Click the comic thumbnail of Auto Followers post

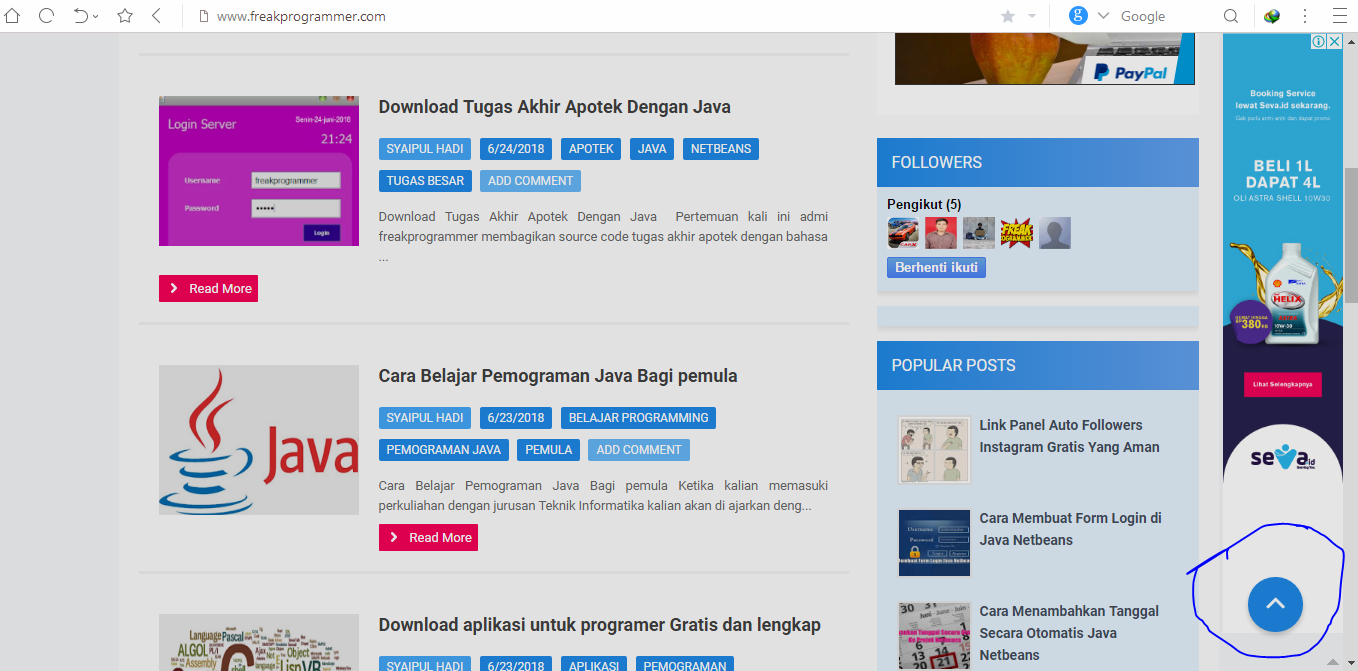point(935,450)
